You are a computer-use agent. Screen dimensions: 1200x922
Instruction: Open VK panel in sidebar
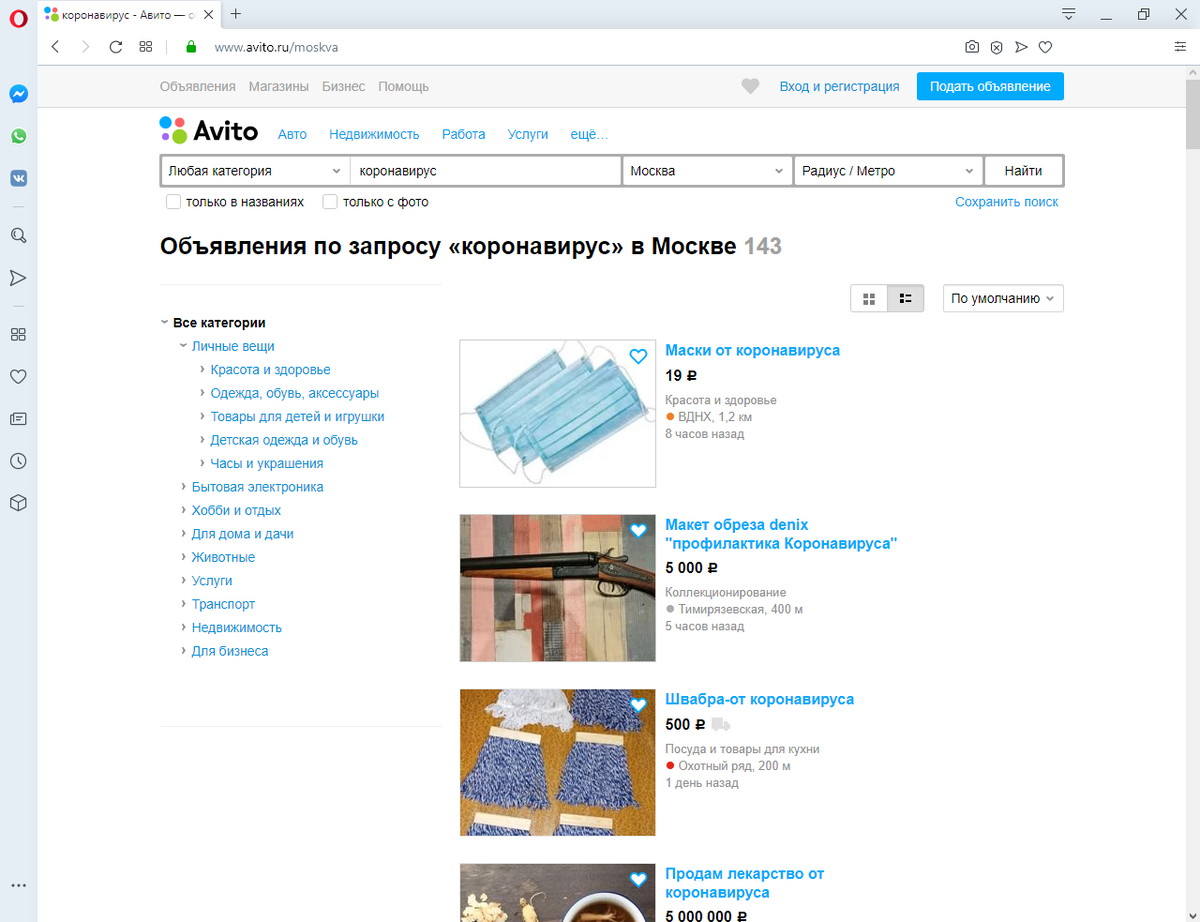pyautogui.click(x=18, y=178)
